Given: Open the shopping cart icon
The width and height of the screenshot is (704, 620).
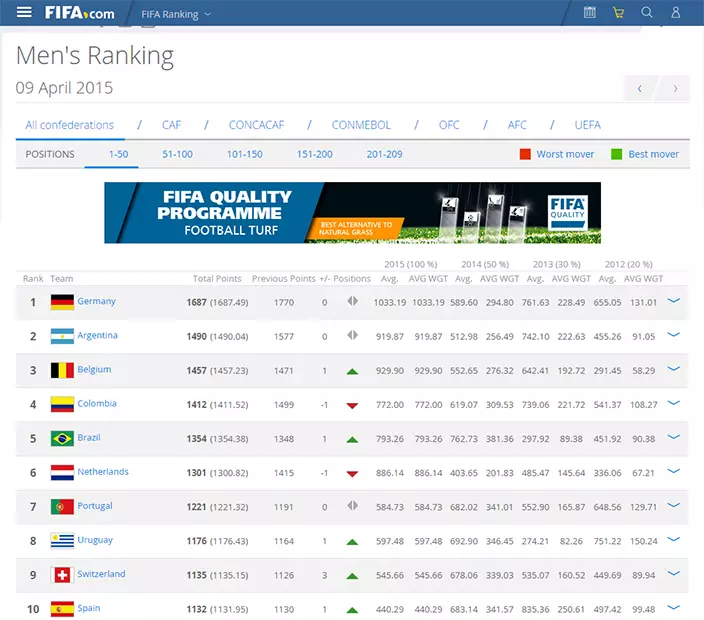Looking at the screenshot, I should point(618,13).
